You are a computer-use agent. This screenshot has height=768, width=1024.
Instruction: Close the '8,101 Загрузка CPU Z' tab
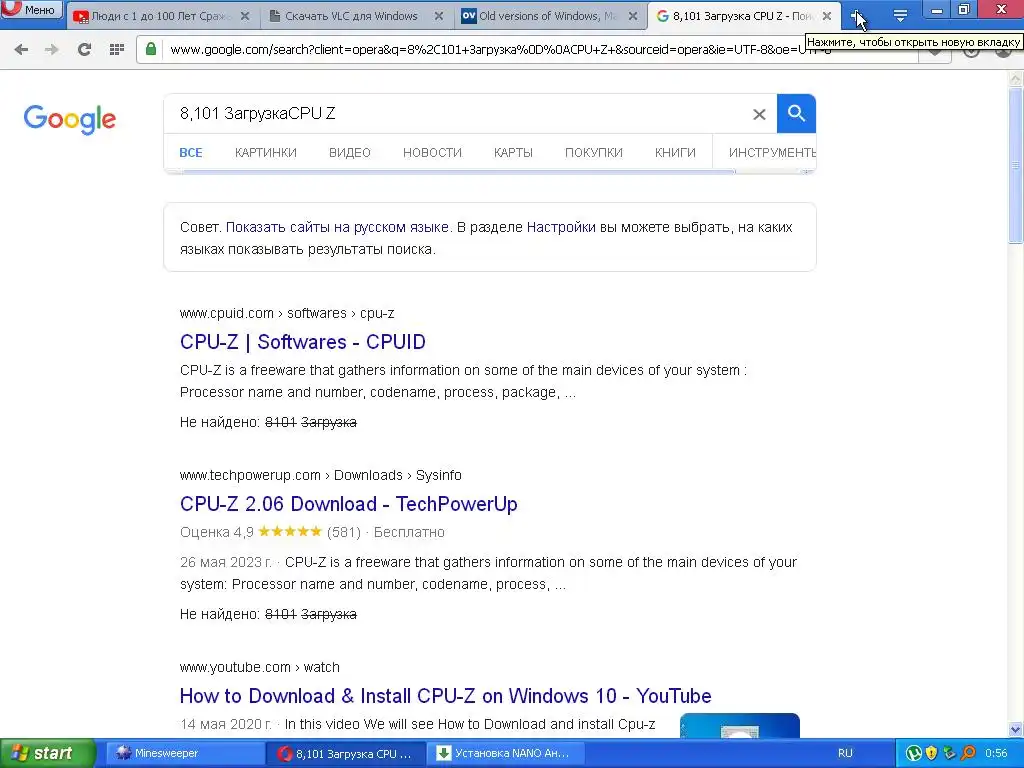[x=827, y=16]
